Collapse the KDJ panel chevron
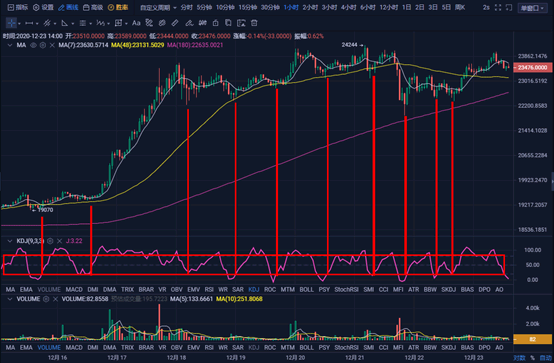The image size is (554, 363). pos(10,241)
